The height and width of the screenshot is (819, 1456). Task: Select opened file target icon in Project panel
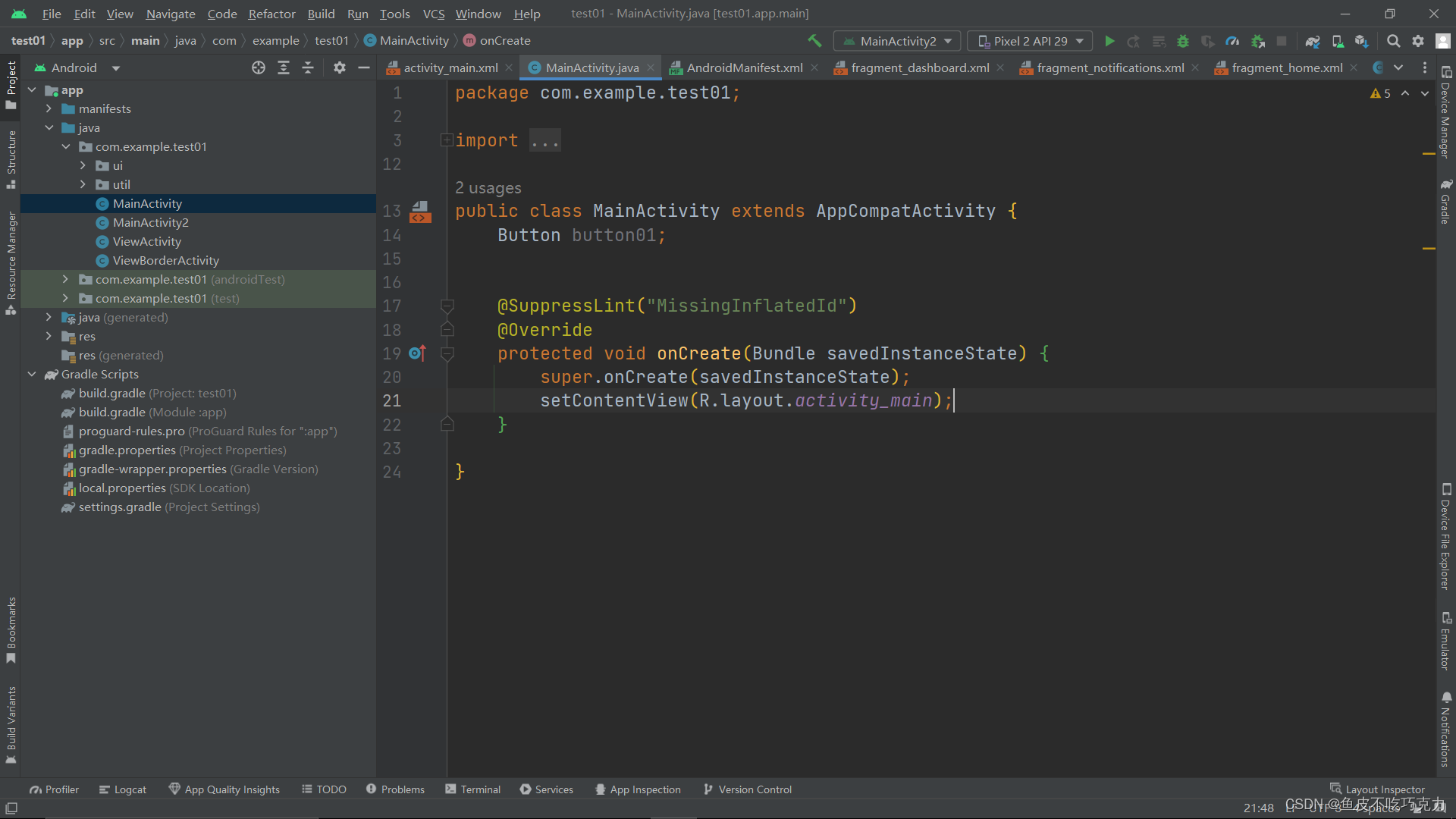pos(259,67)
